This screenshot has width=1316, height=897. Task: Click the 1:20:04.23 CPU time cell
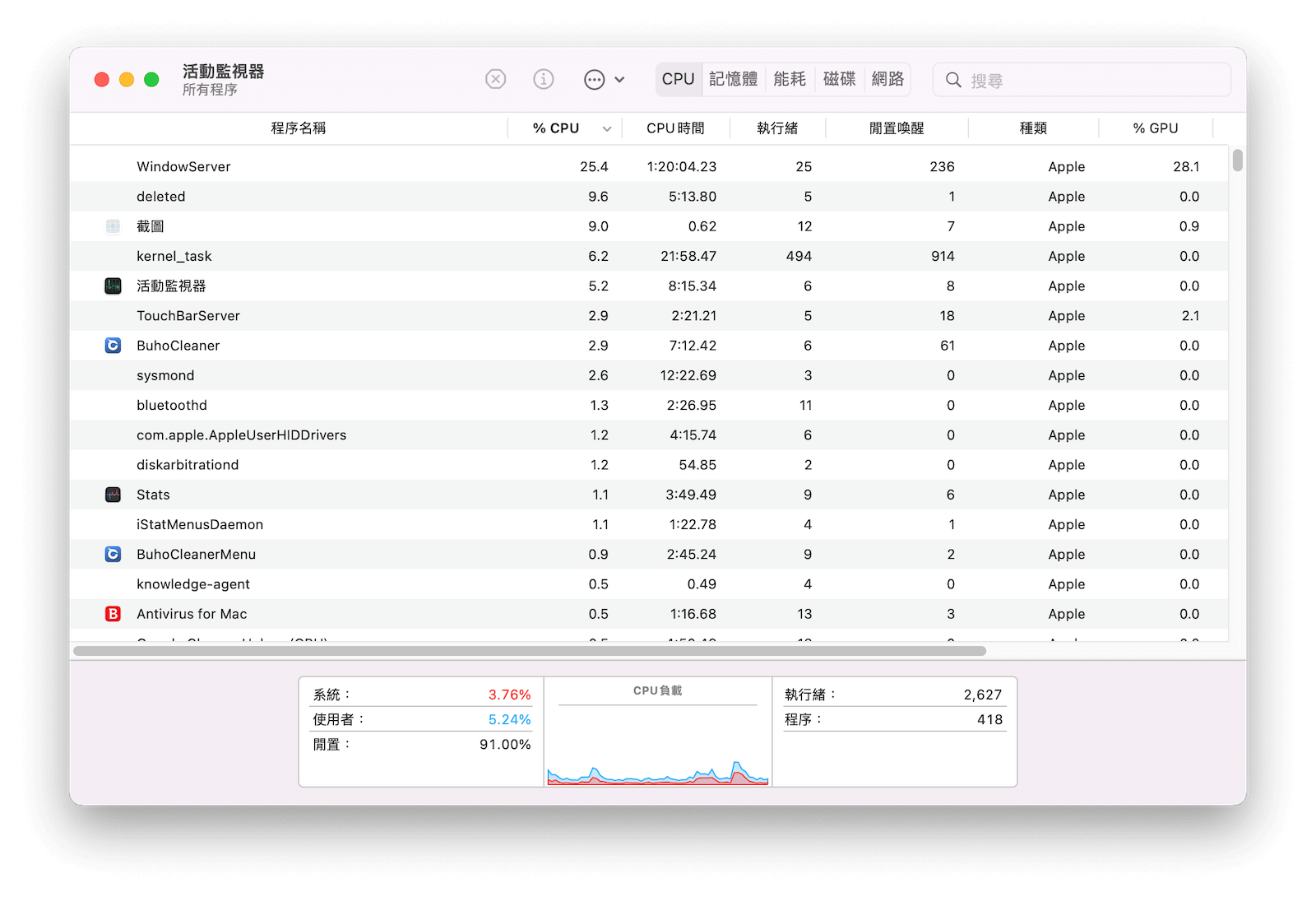click(x=681, y=166)
